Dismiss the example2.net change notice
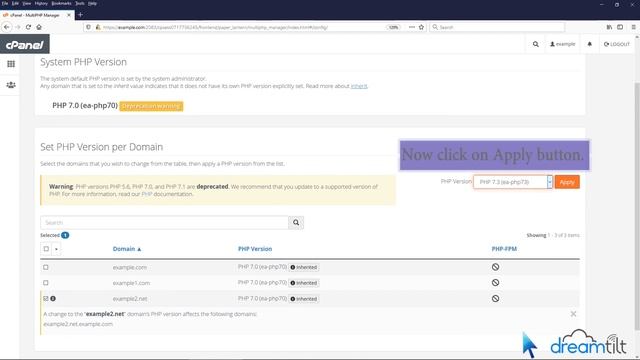The height and width of the screenshot is (360, 640). click(x=573, y=314)
